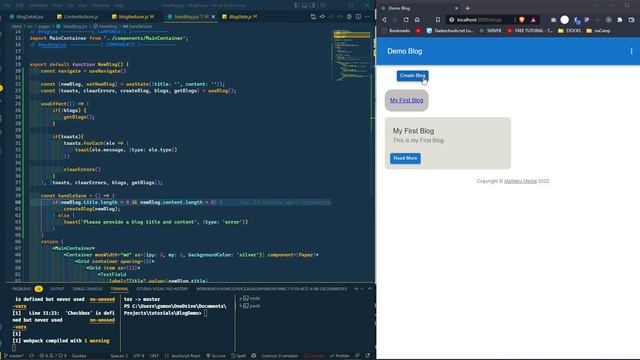Open the PROBLEMS panel tab
Viewport: 640px width, 360px height.
[27, 289]
